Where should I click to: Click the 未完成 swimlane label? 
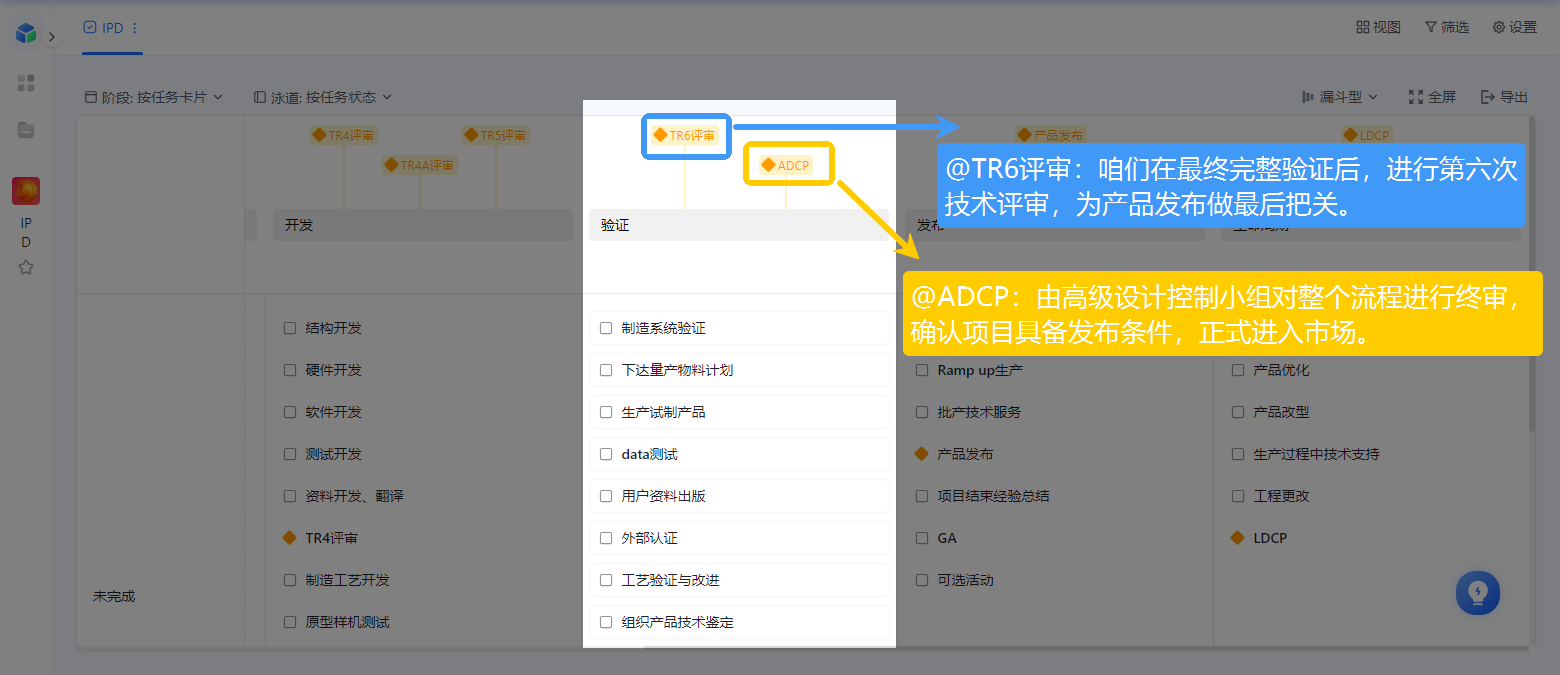(x=114, y=596)
